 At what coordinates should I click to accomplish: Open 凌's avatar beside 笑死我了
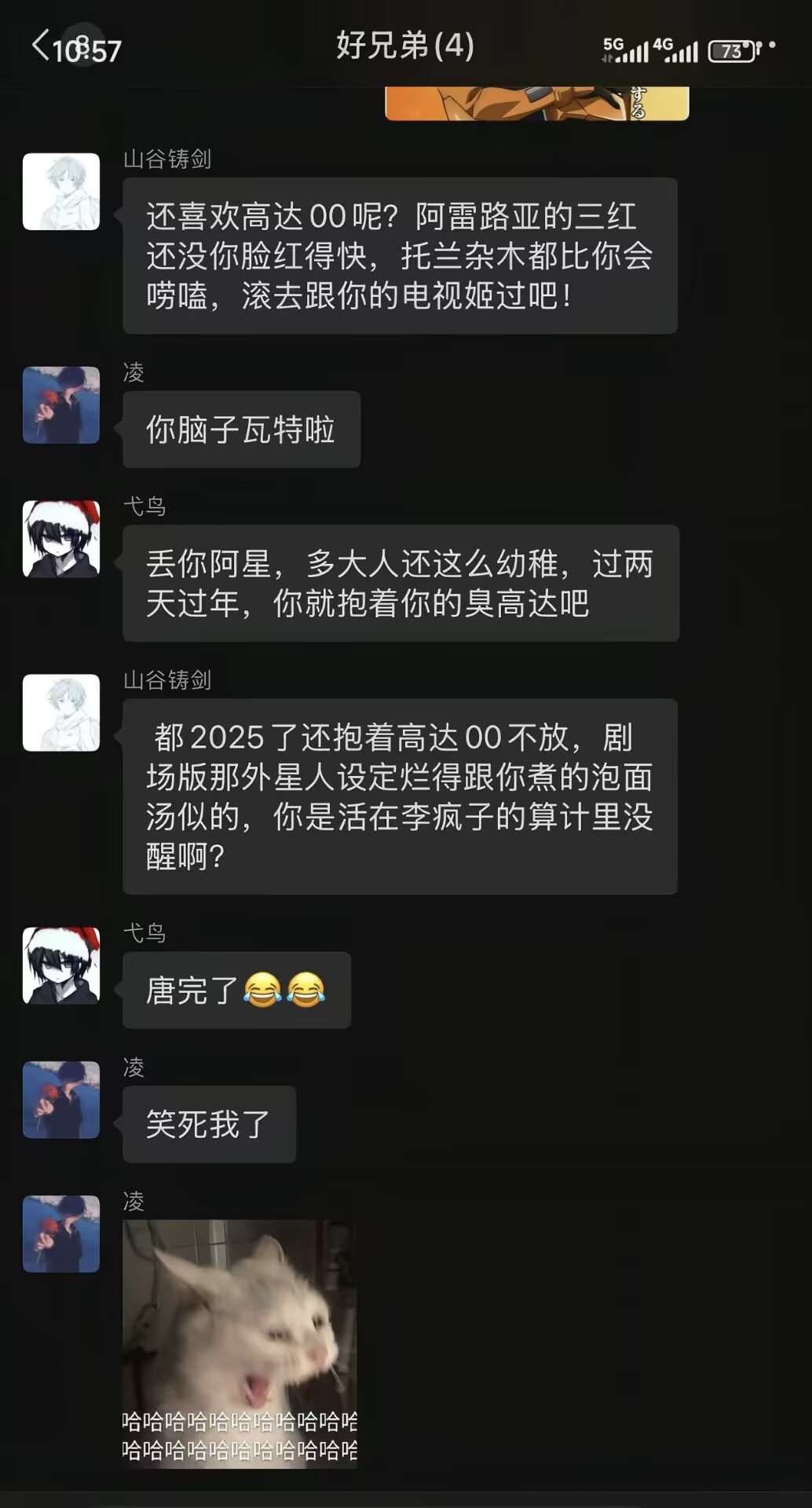(x=61, y=1100)
